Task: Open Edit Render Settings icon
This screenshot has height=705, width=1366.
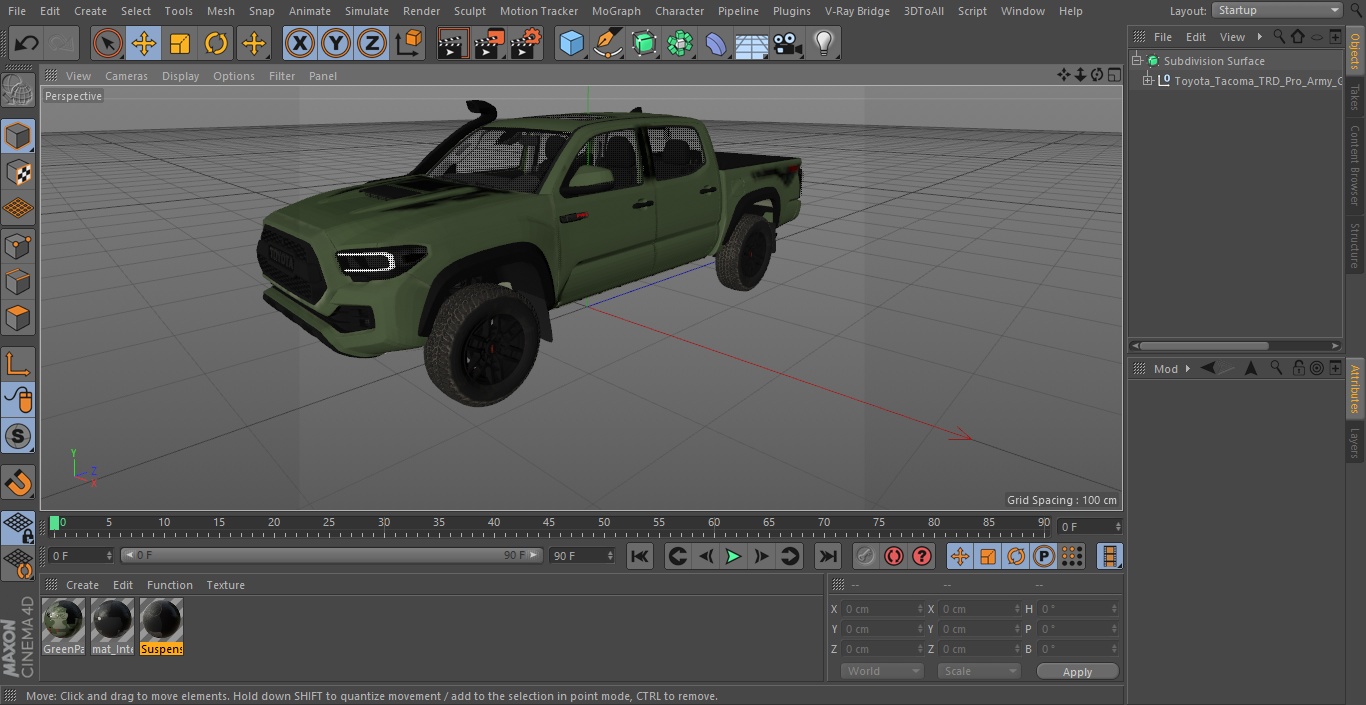Action: click(526, 43)
